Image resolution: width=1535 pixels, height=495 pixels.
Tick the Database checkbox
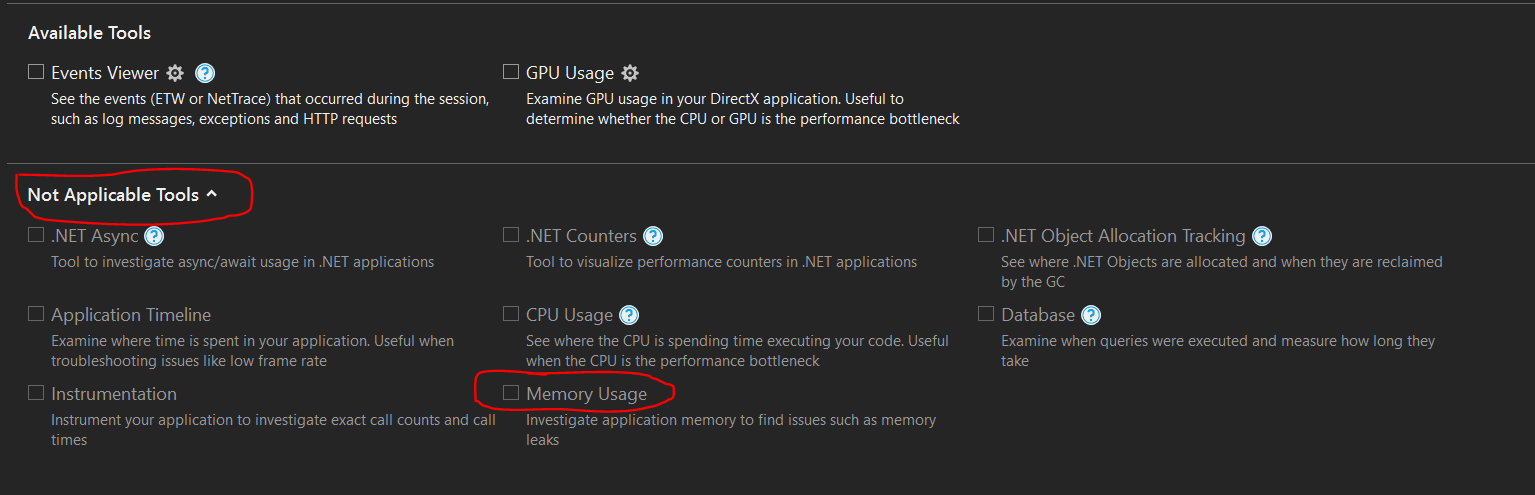click(986, 314)
